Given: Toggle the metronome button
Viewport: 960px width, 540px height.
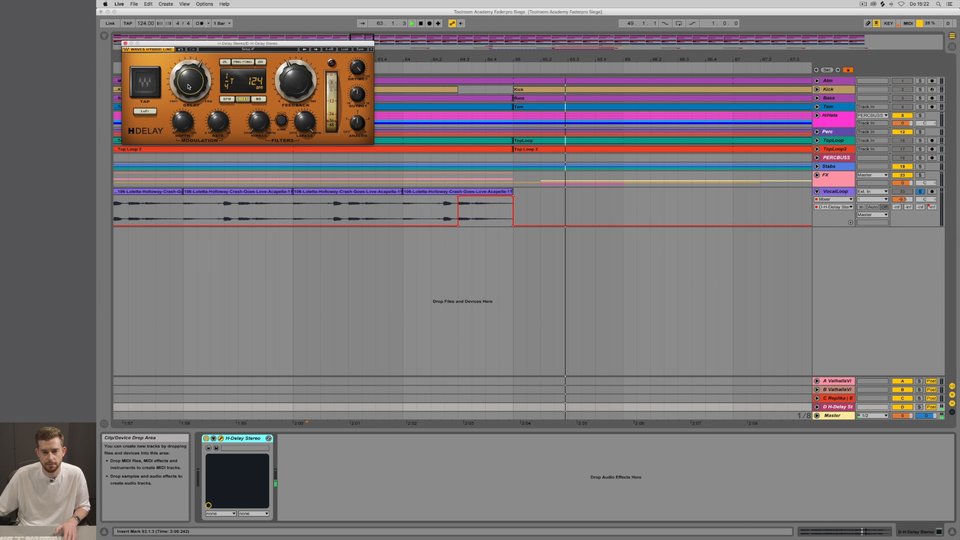Looking at the screenshot, I should pyautogui.click(x=200, y=23).
